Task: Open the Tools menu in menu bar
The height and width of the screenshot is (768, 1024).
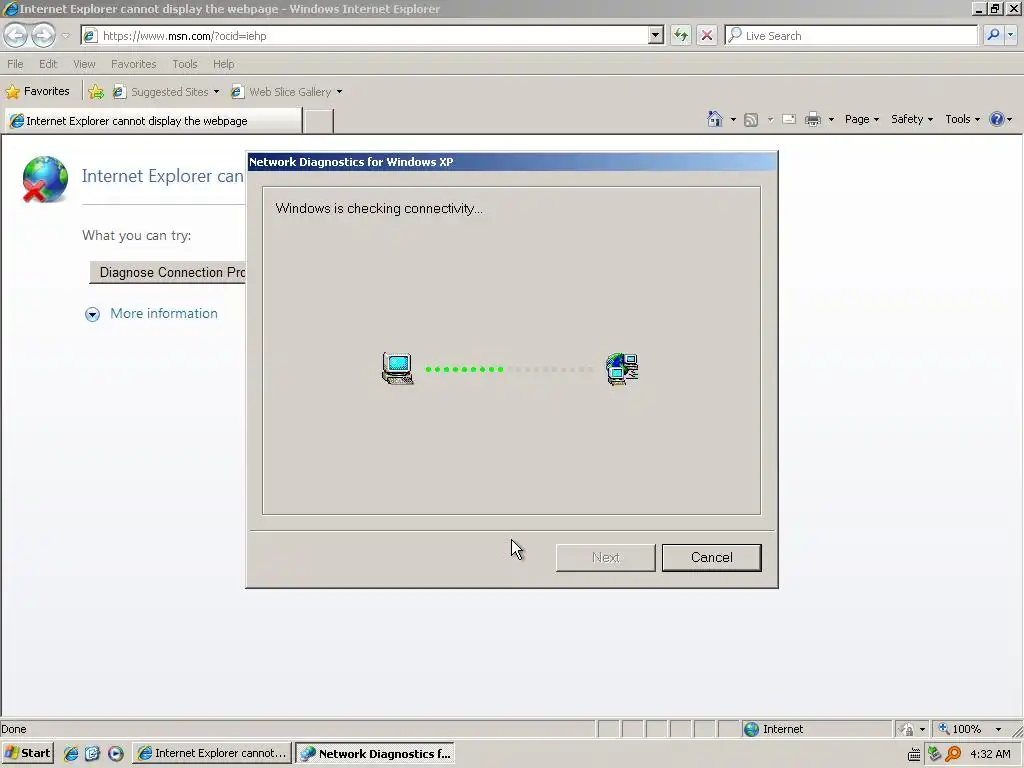Action: coord(185,64)
